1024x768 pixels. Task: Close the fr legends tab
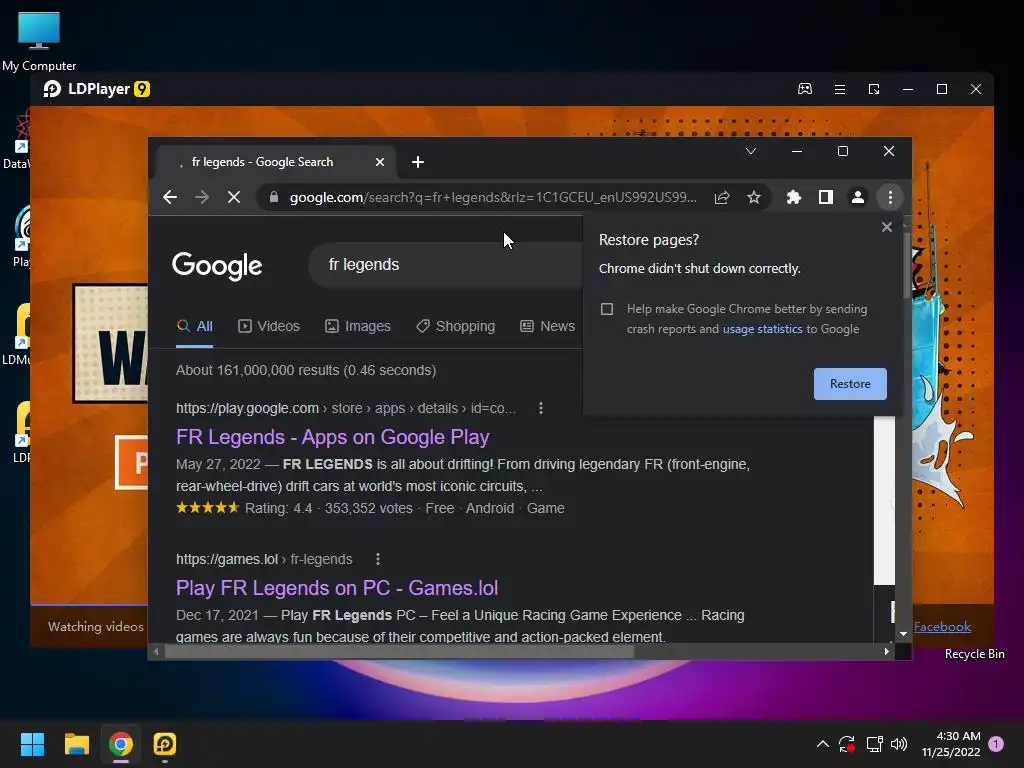point(379,162)
